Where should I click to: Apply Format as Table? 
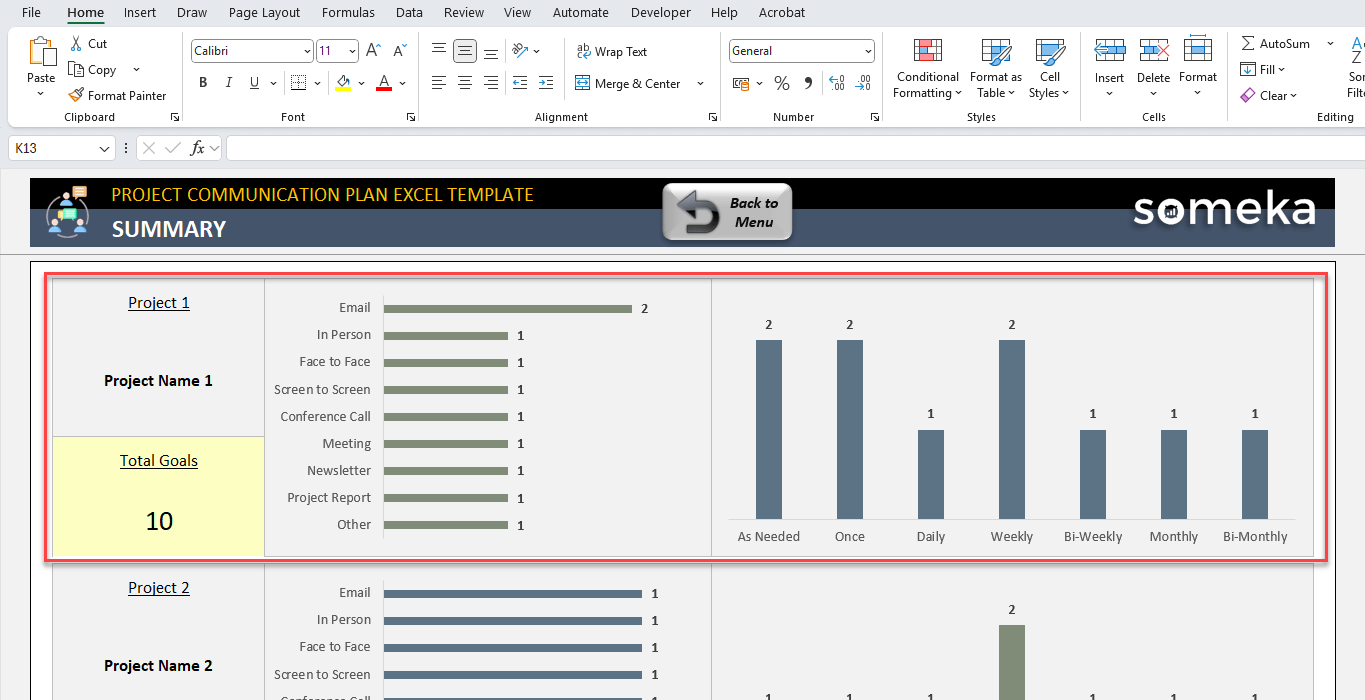[x=995, y=70]
